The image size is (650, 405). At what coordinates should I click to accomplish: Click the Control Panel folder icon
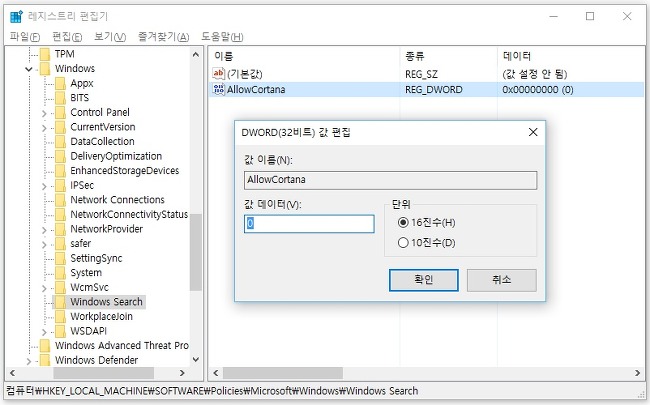61,112
